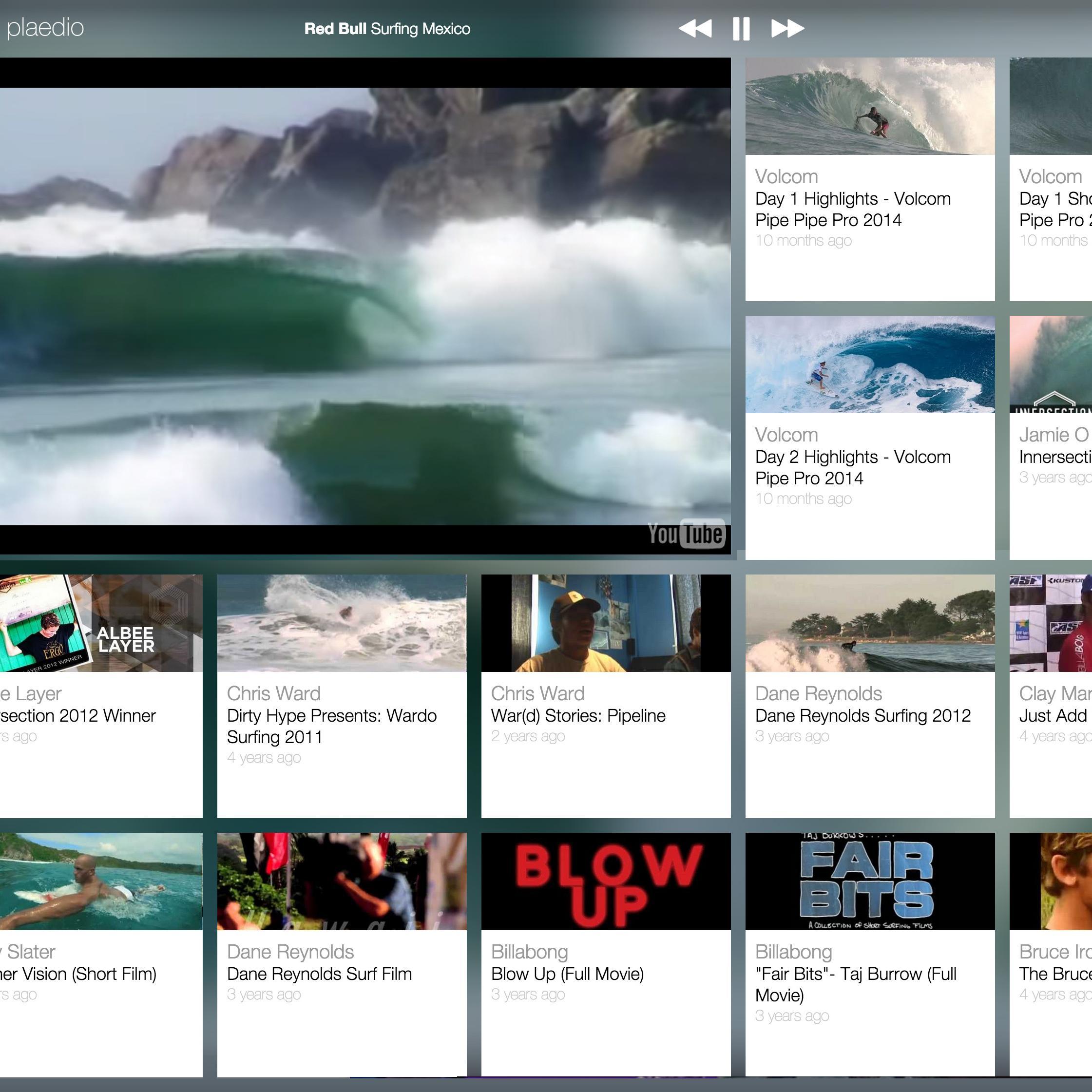Screen dimensions: 1092x1092
Task: Click Dane Reynolds name above Surf Film
Action: click(x=290, y=952)
